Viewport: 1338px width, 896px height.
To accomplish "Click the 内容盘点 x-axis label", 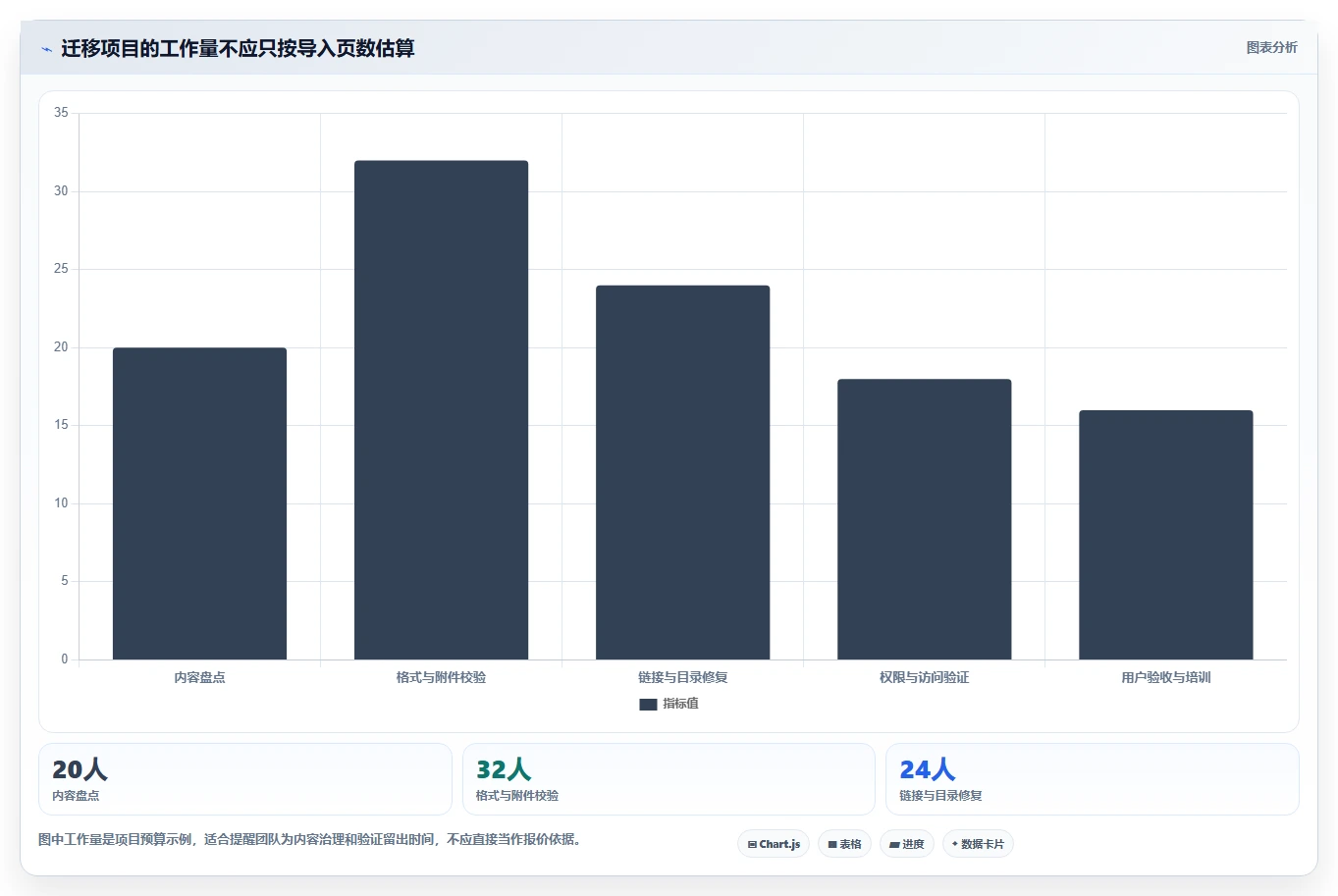I will (x=199, y=677).
